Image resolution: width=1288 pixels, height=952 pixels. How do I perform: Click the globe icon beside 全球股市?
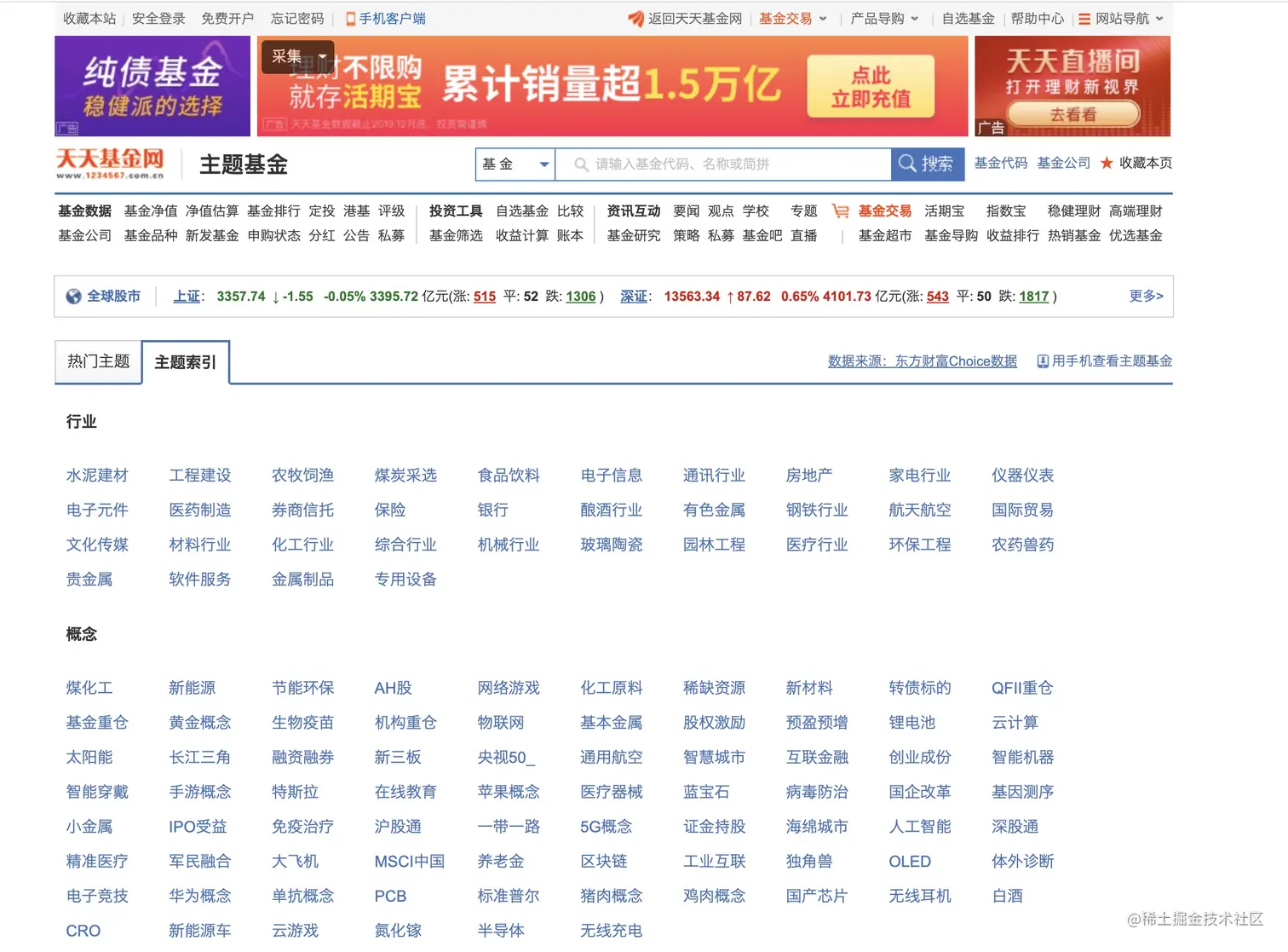click(73, 296)
